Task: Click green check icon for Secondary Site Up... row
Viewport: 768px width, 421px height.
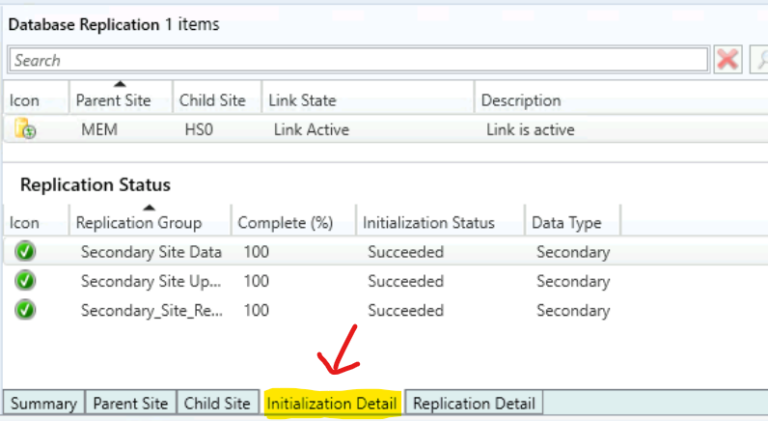Action: 25,281
